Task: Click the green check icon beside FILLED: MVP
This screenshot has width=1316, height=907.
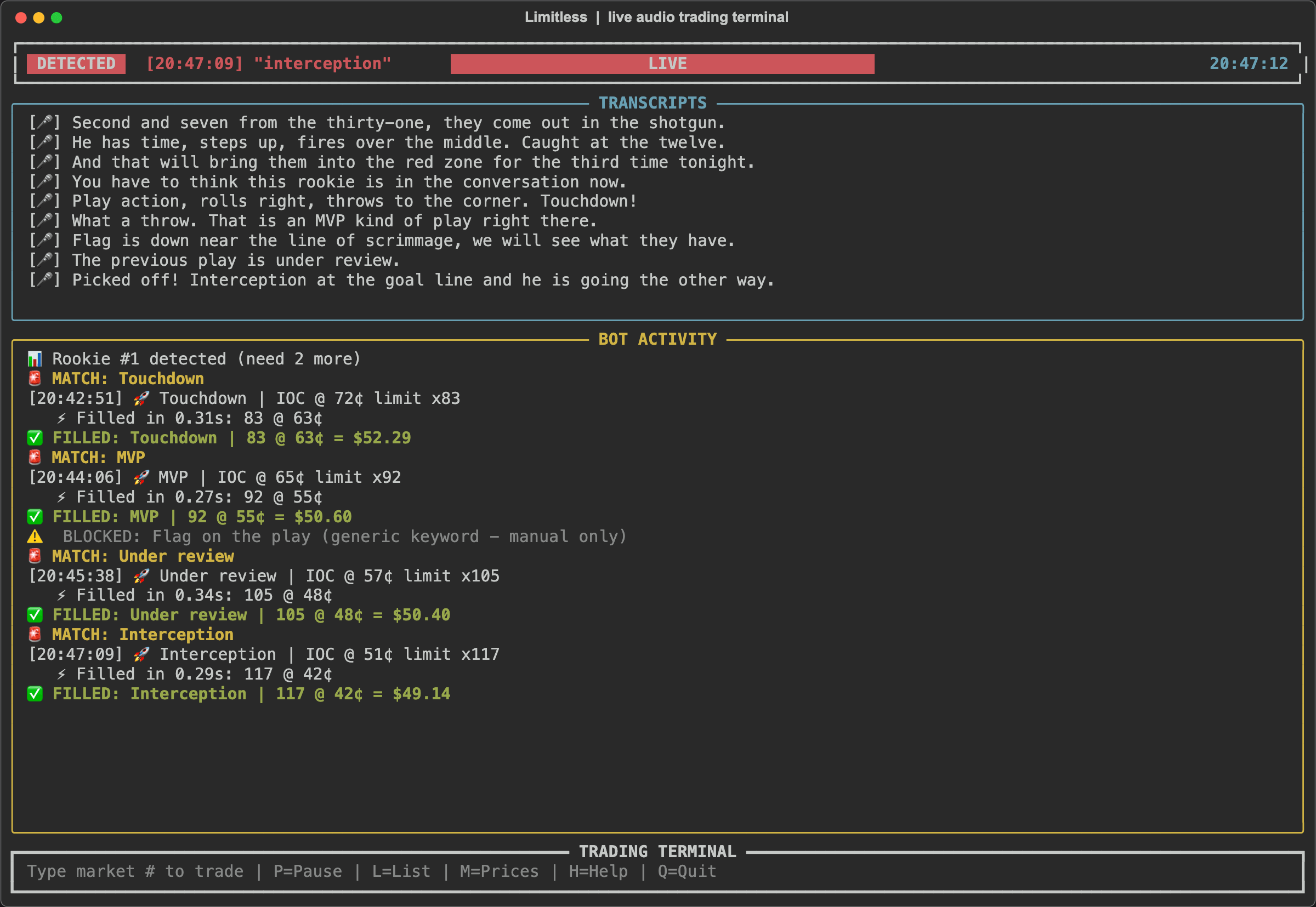Action: 35,517
